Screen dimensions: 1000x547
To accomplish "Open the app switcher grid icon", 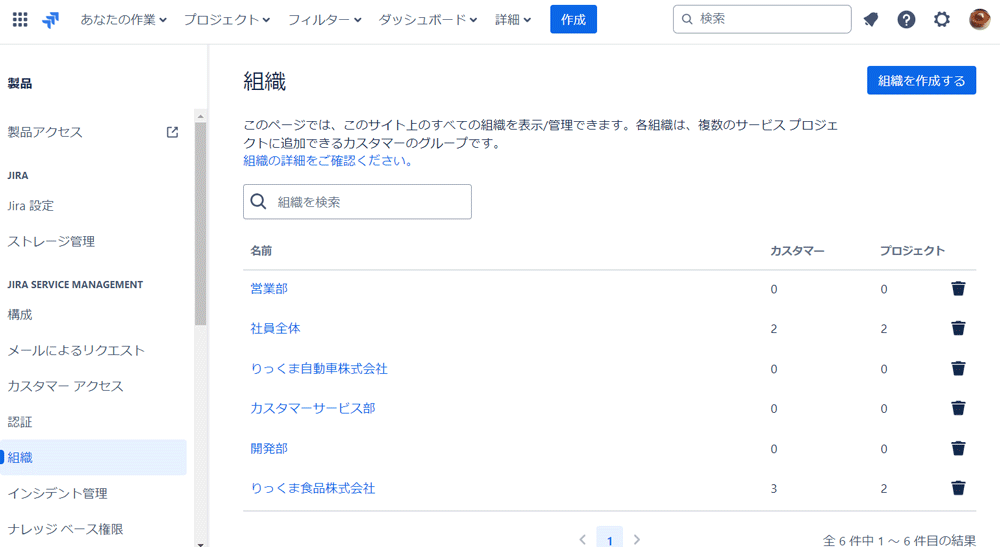I will (x=20, y=19).
